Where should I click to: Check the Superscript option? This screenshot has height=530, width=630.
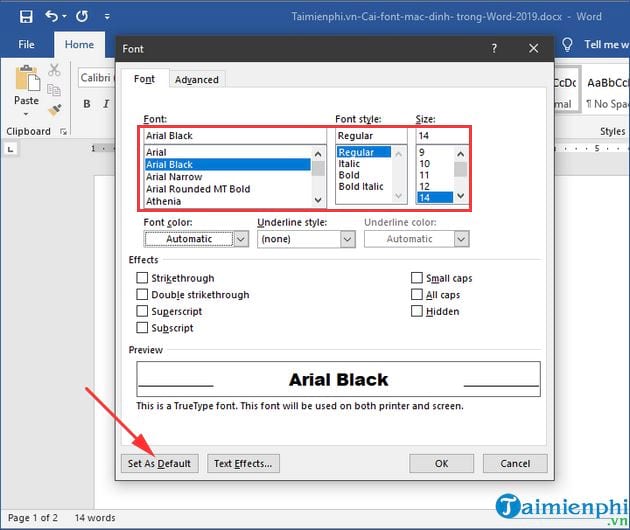click(142, 311)
